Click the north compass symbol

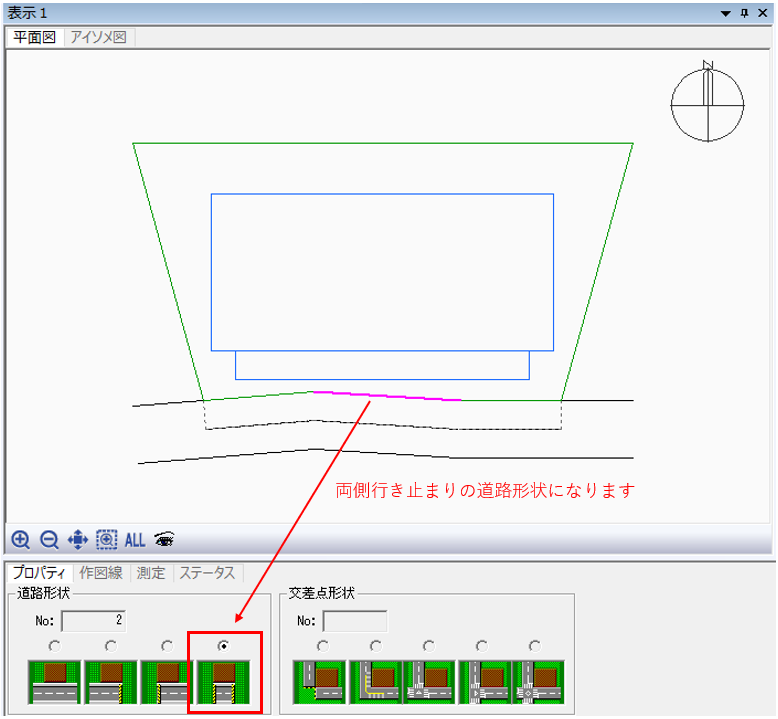pos(708,102)
